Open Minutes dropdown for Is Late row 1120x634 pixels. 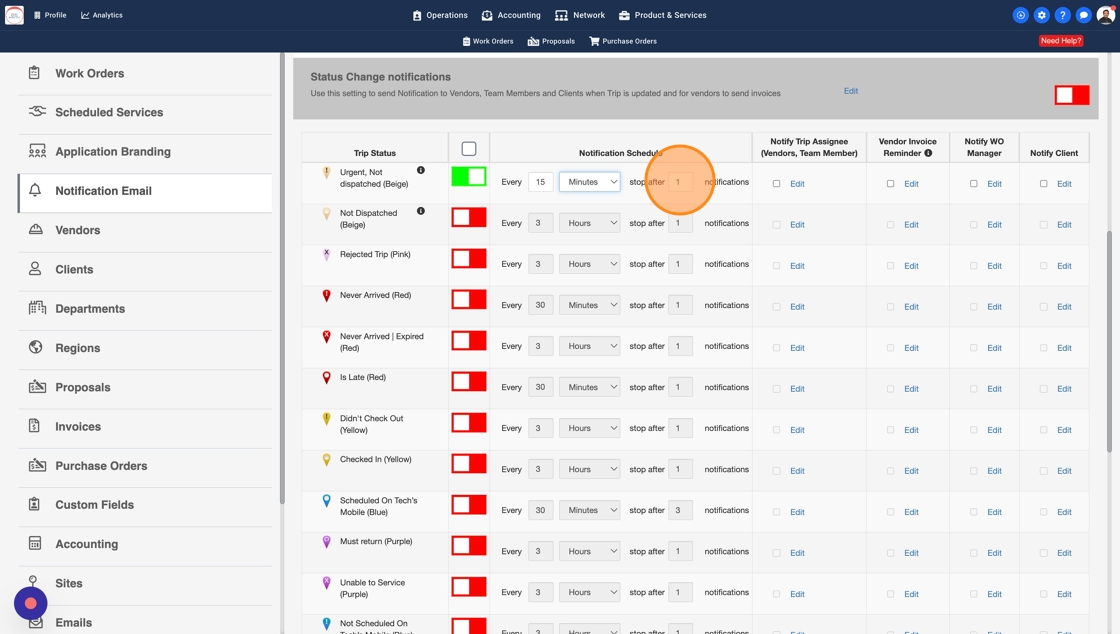pyautogui.click(x=590, y=387)
